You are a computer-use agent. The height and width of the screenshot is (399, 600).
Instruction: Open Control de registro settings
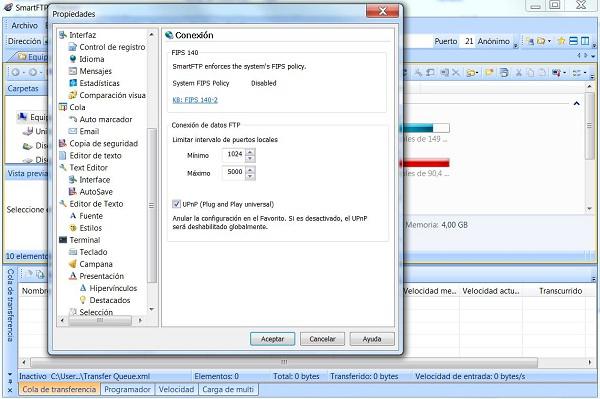pyautogui.click(x=112, y=47)
